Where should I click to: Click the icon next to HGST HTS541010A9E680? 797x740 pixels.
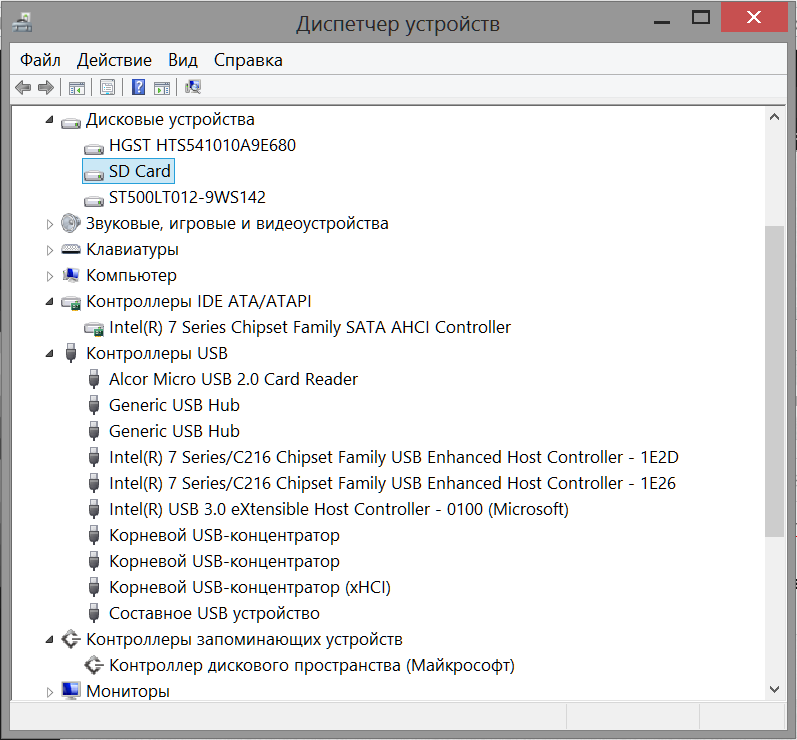tap(94, 146)
